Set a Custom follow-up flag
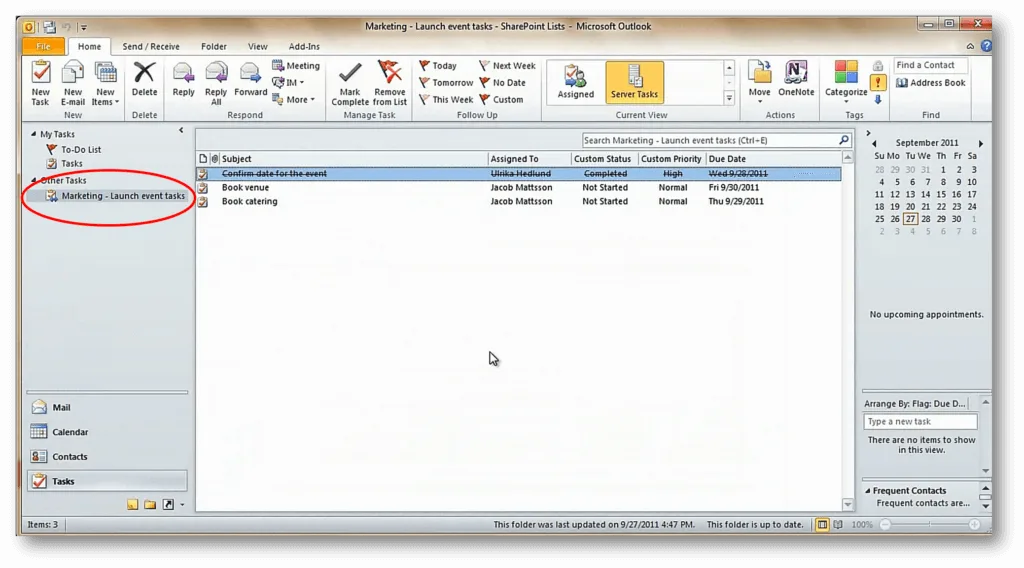The image size is (1024, 568). point(501,99)
